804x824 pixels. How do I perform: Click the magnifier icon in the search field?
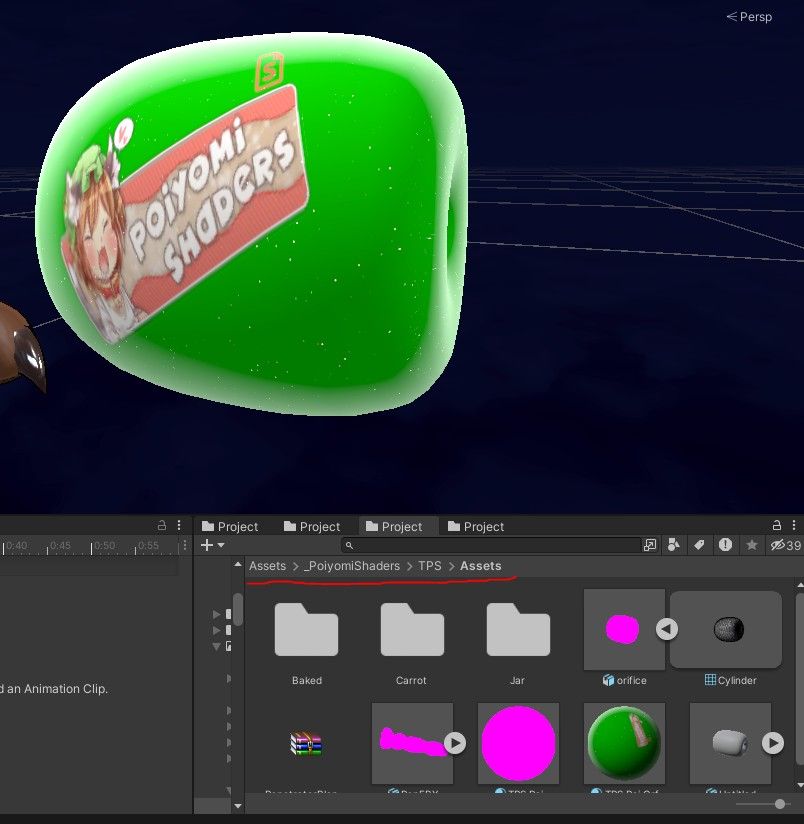[349, 545]
